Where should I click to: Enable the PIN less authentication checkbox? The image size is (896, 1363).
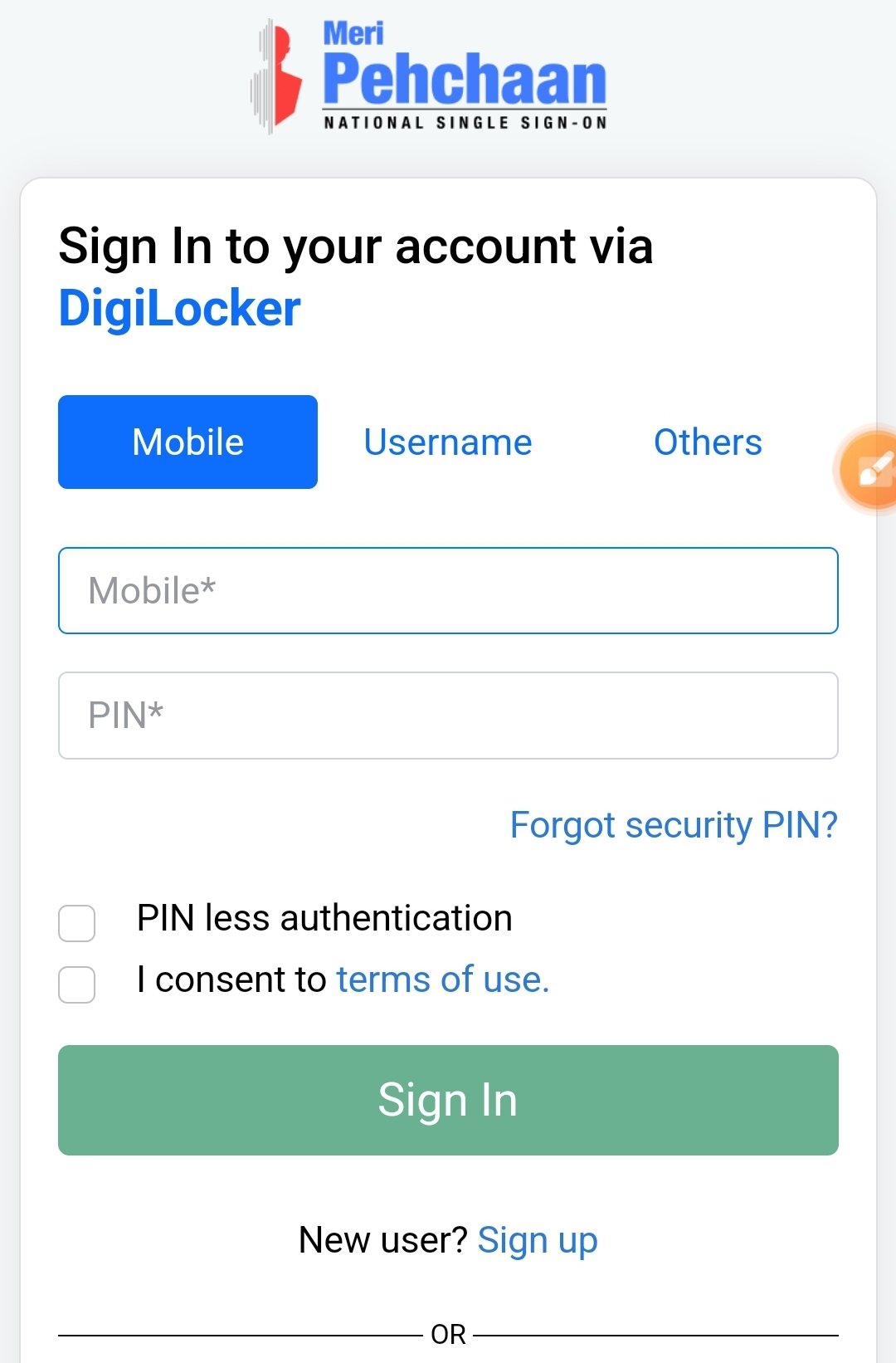tap(77, 923)
